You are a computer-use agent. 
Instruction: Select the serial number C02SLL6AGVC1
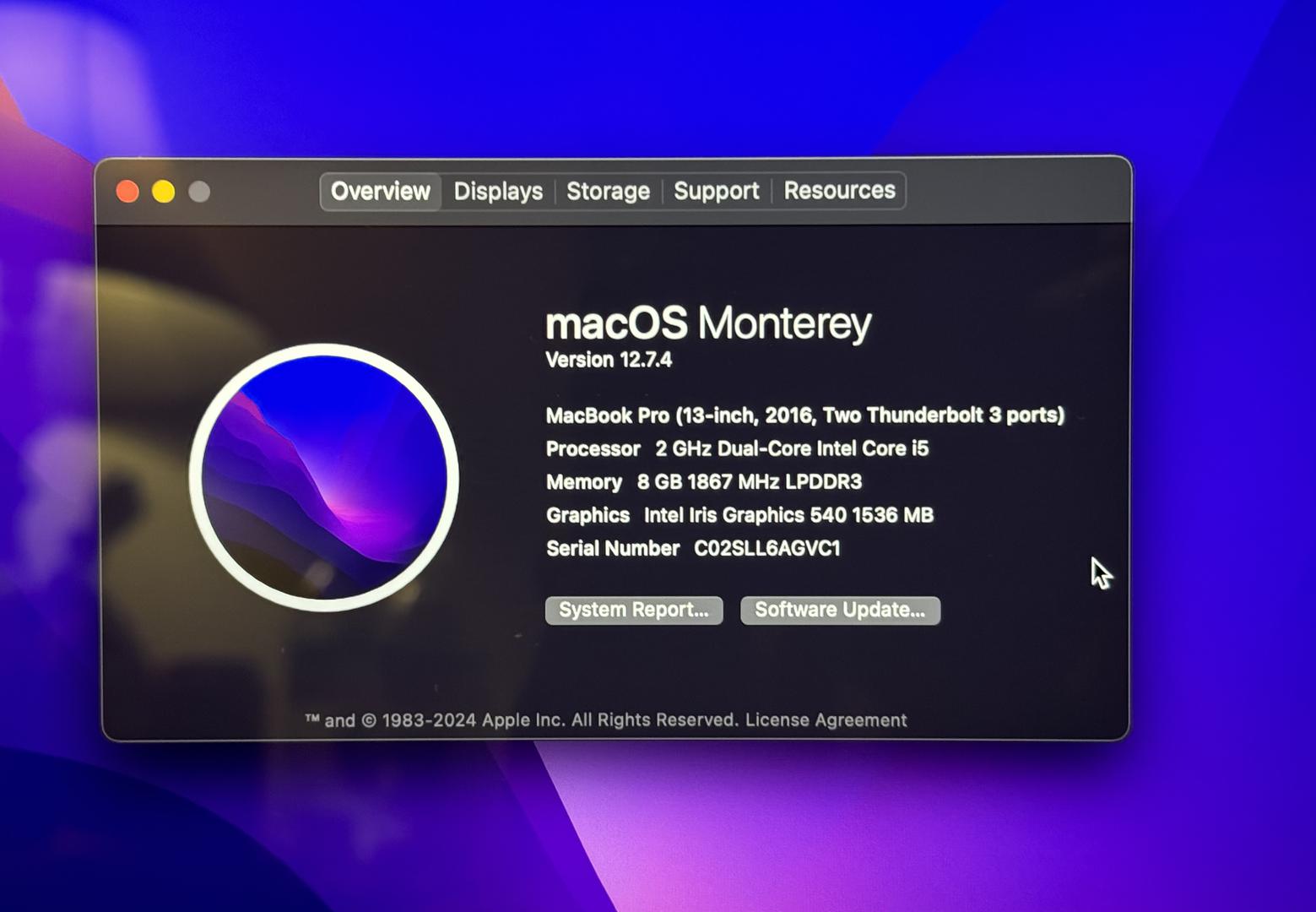tap(766, 549)
